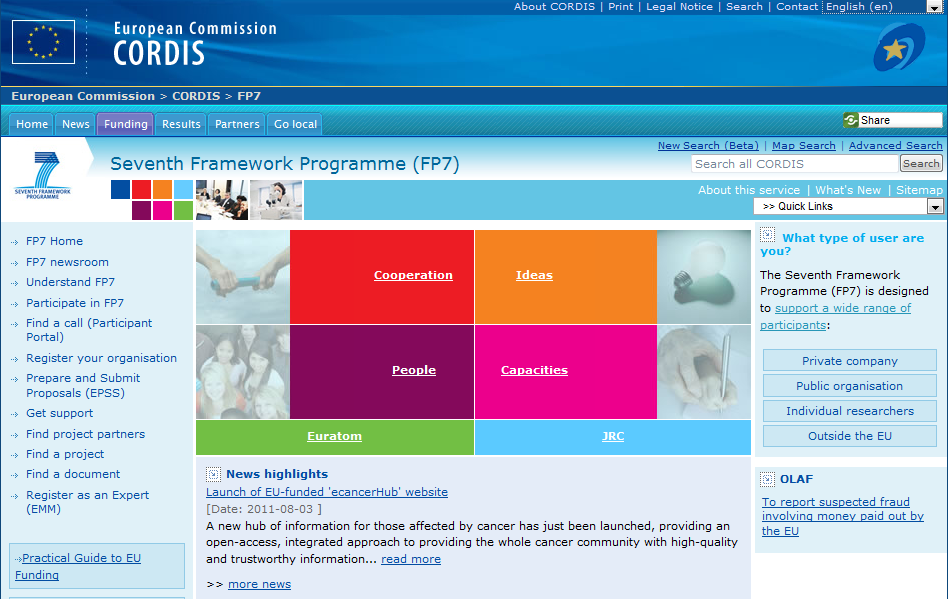Image resolution: width=948 pixels, height=599 pixels.
Task: Click the European Union flag logo
Action: point(43,42)
